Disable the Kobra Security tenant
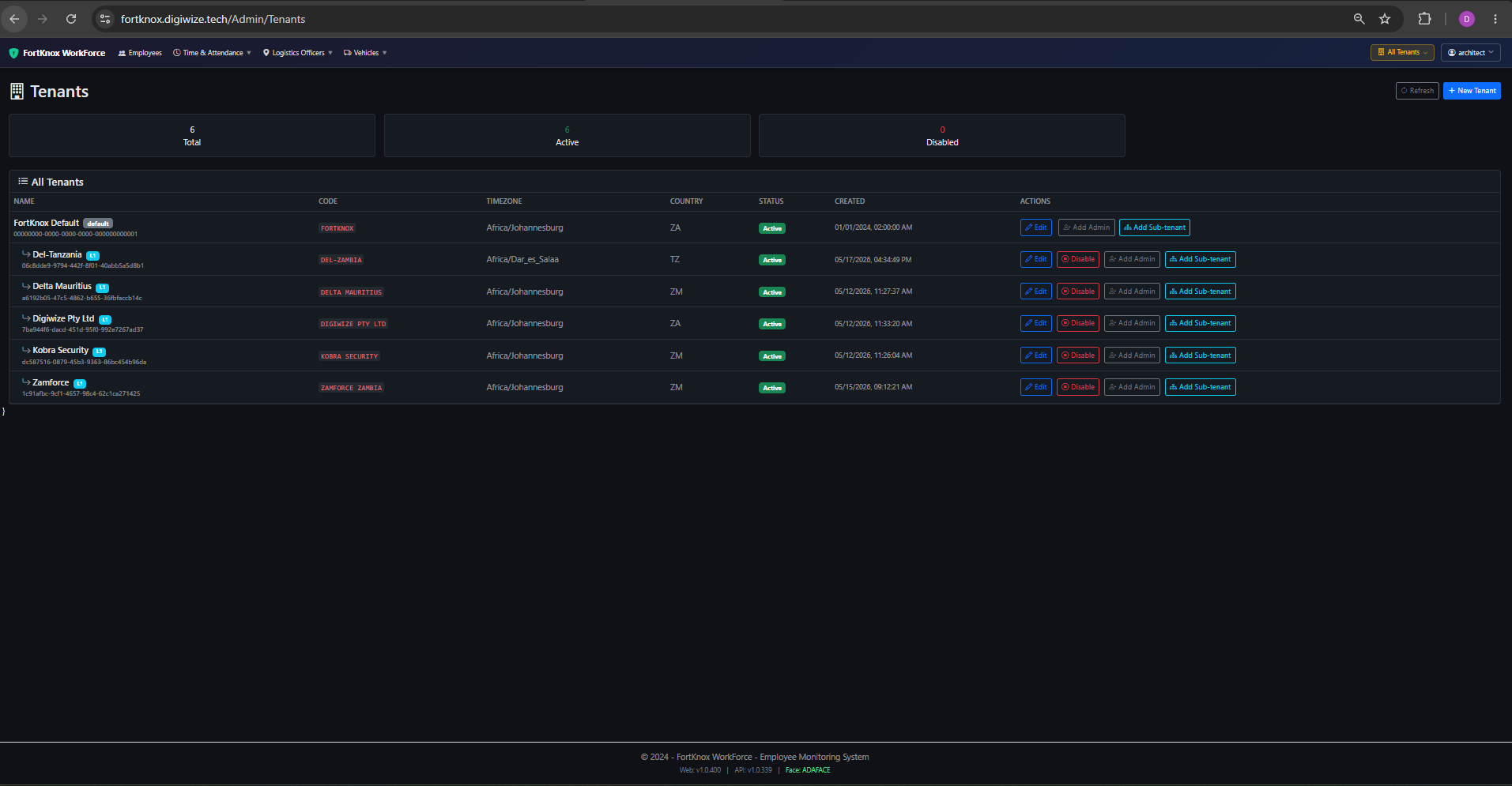1512x786 pixels. 1078,355
